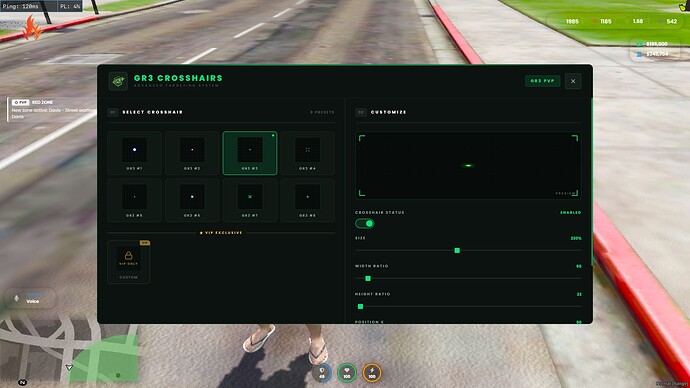Image resolution: width=690 pixels, height=388 pixels.
Task: Click the Height Ratio slider handle
Action: (360, 307)
